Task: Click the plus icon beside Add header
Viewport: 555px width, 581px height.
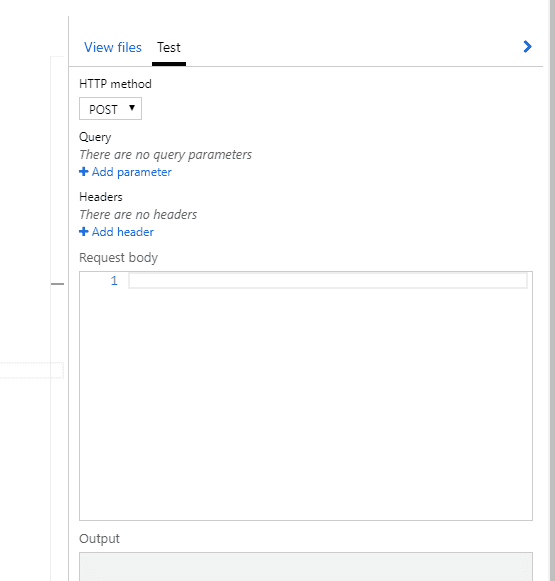Action: coord(84,232)
